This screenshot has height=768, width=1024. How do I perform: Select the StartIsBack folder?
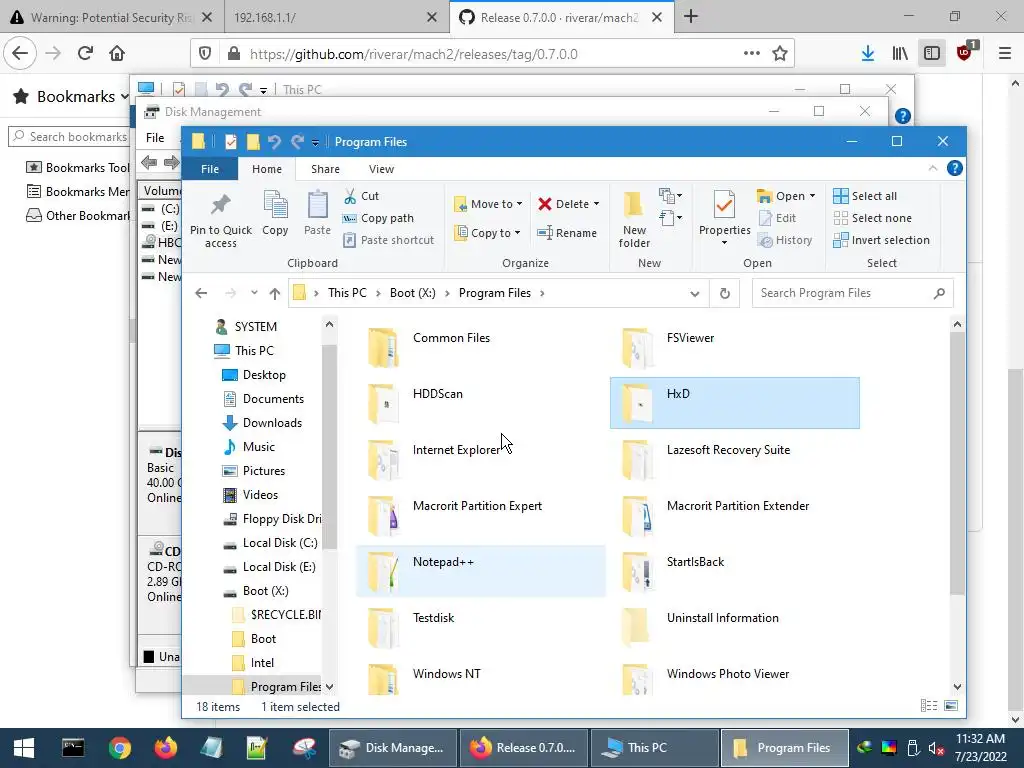(734, 571)
